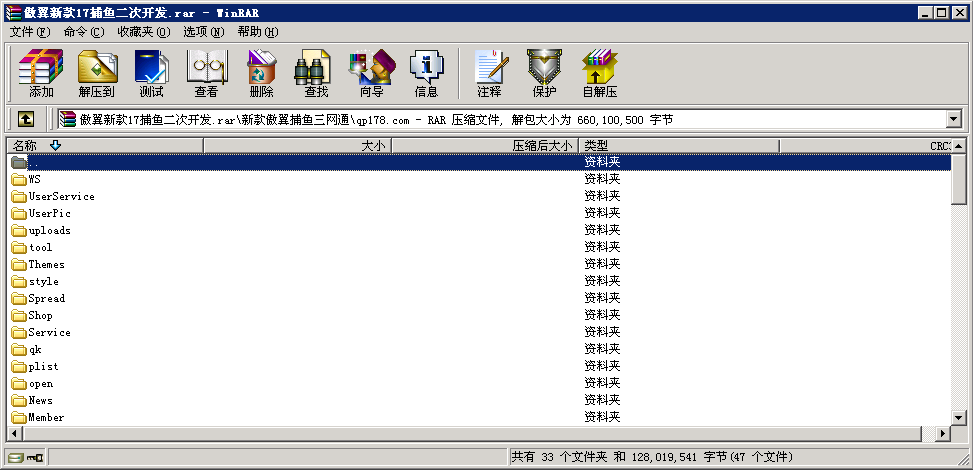Go up one folder level button
Viewport: 973px width, 470px height.
coord(26,119)
